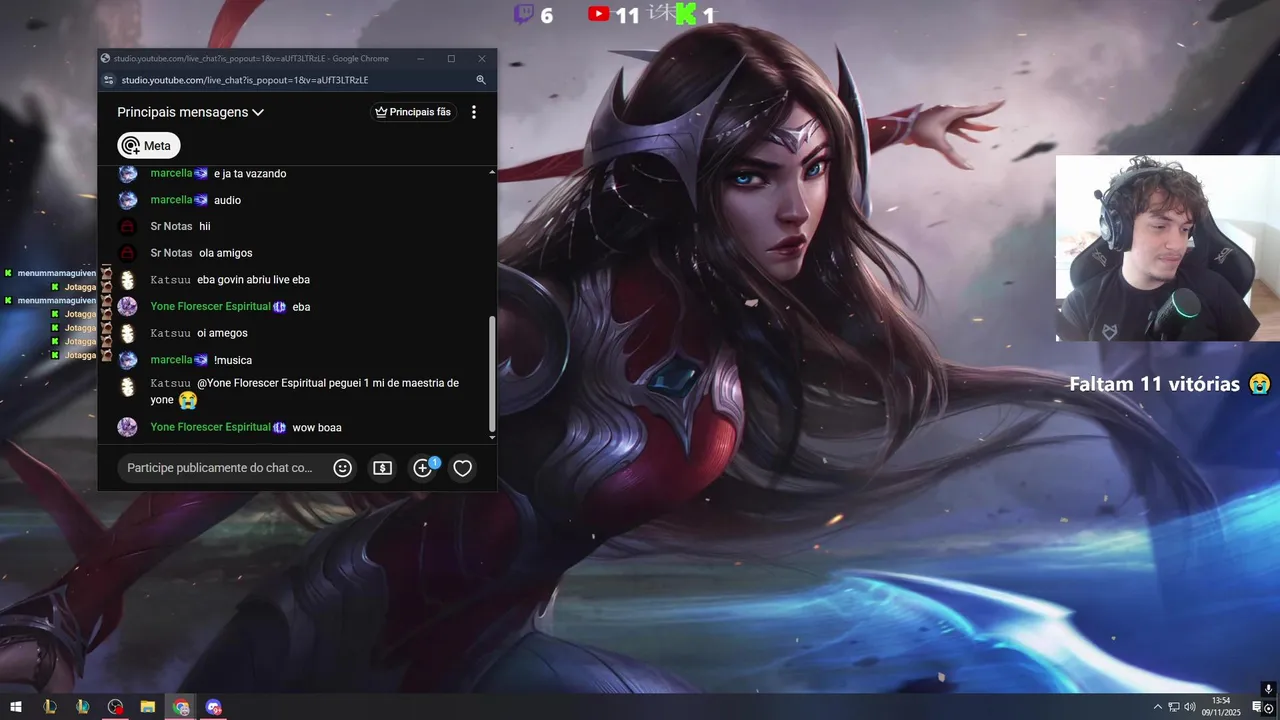Open network status tray icon

(x=1175, y=707)
